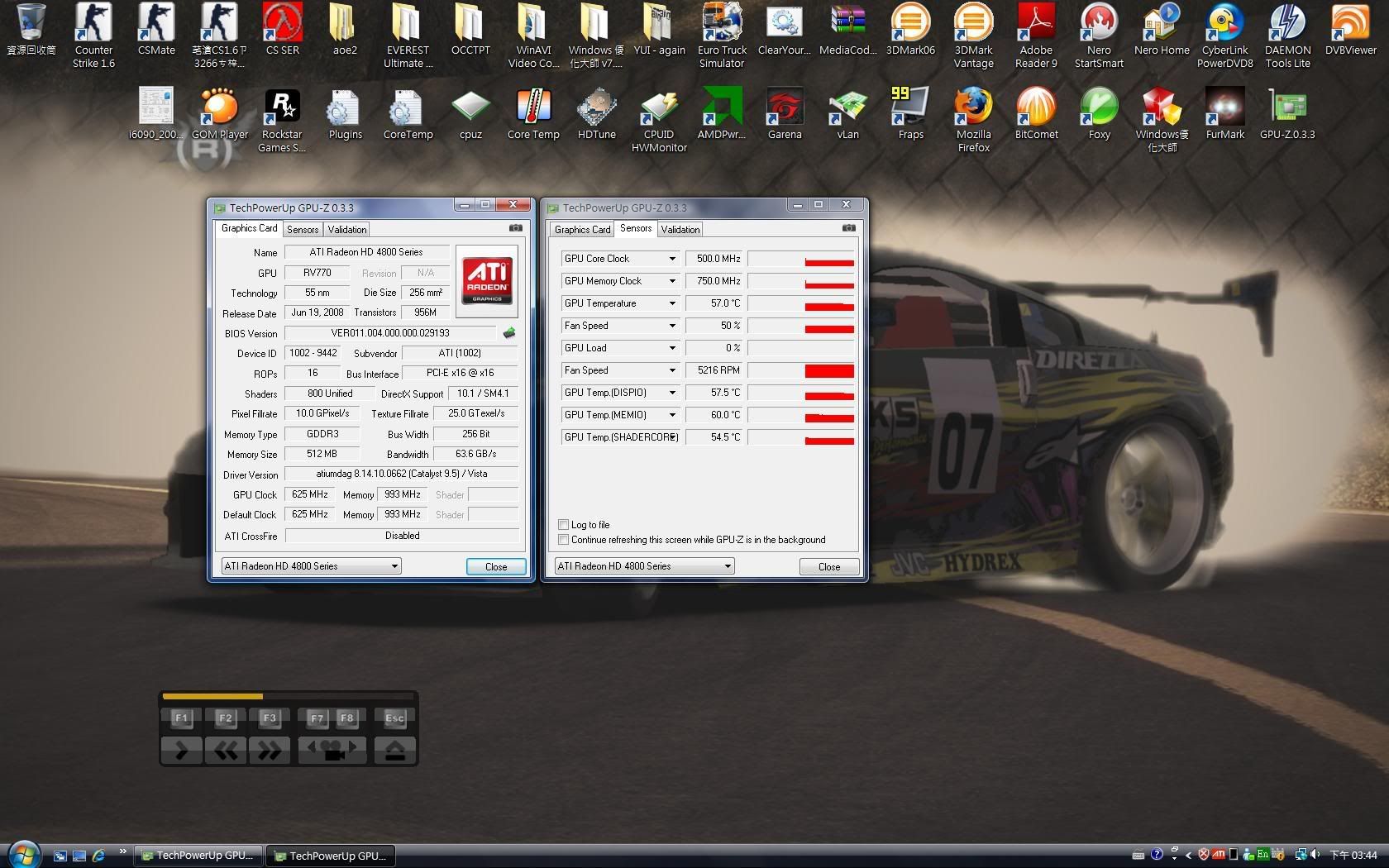Click rewind double-arrow overlay button

(x=225, y=750)
